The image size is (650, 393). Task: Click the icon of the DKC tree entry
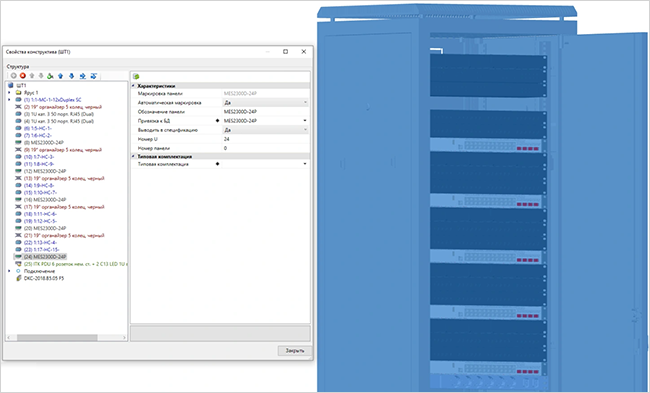pyautogui.click(x=18, y=278)
